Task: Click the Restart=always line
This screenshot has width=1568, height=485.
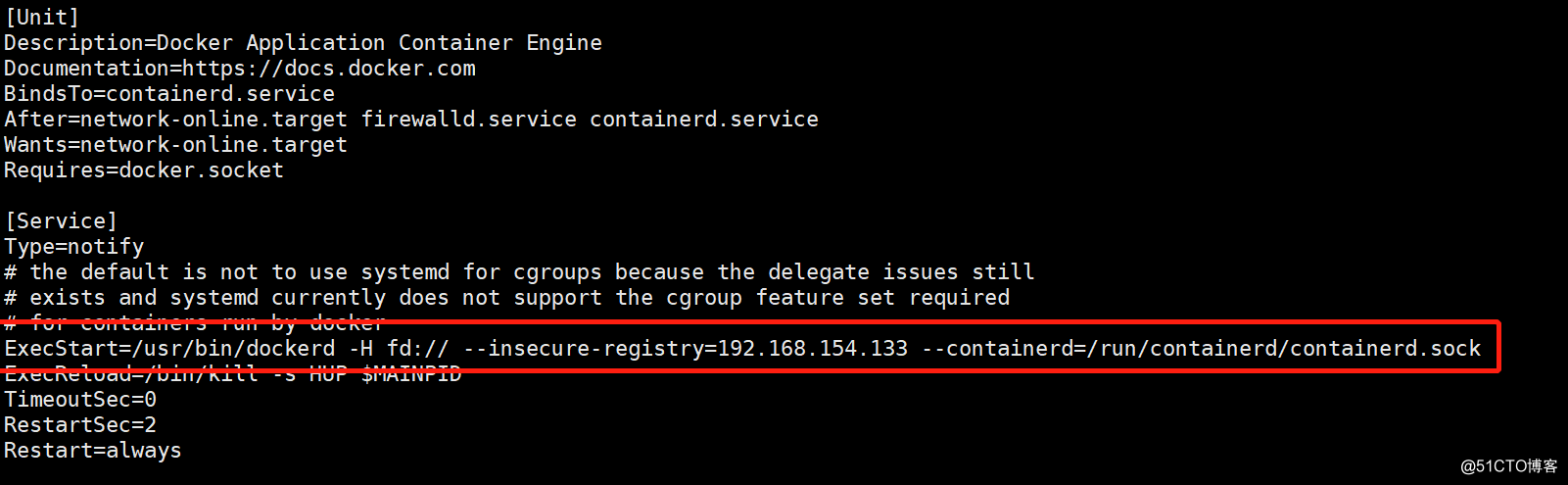Action: click(93, 450)
